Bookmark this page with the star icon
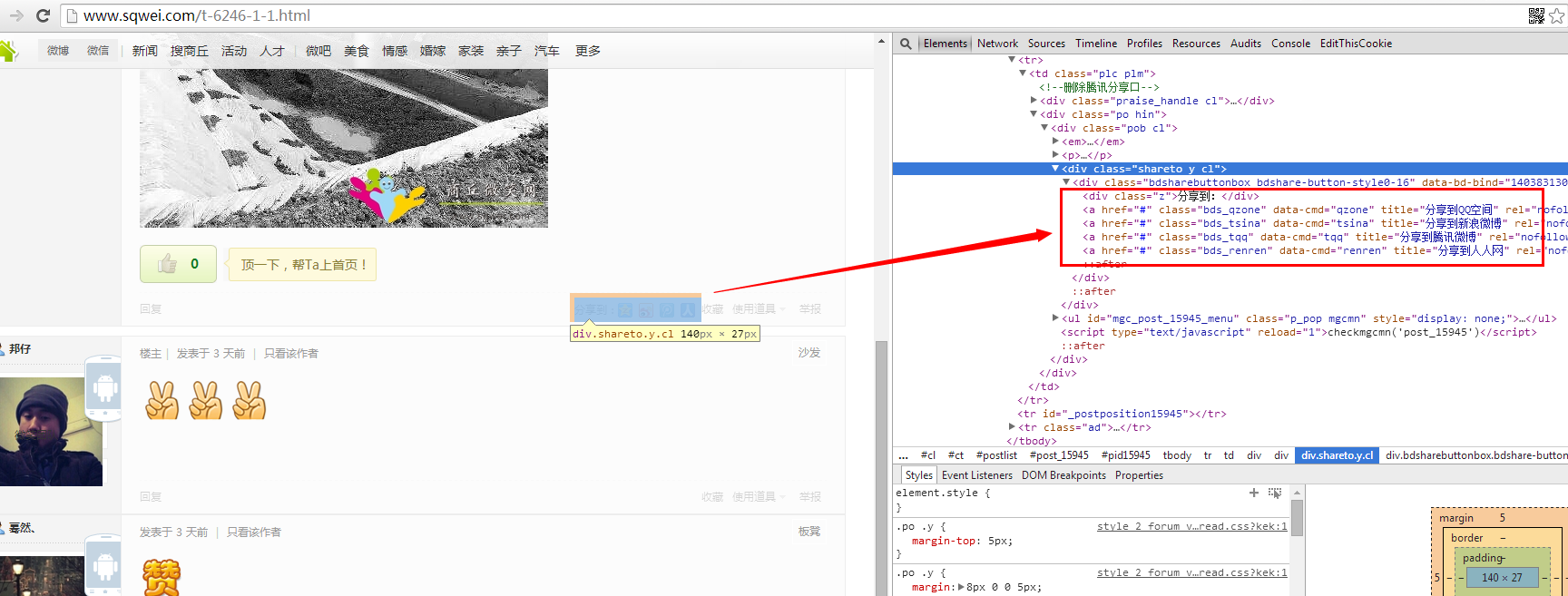The width and height of the screenshot is (1568, 596). [1557, 15]
